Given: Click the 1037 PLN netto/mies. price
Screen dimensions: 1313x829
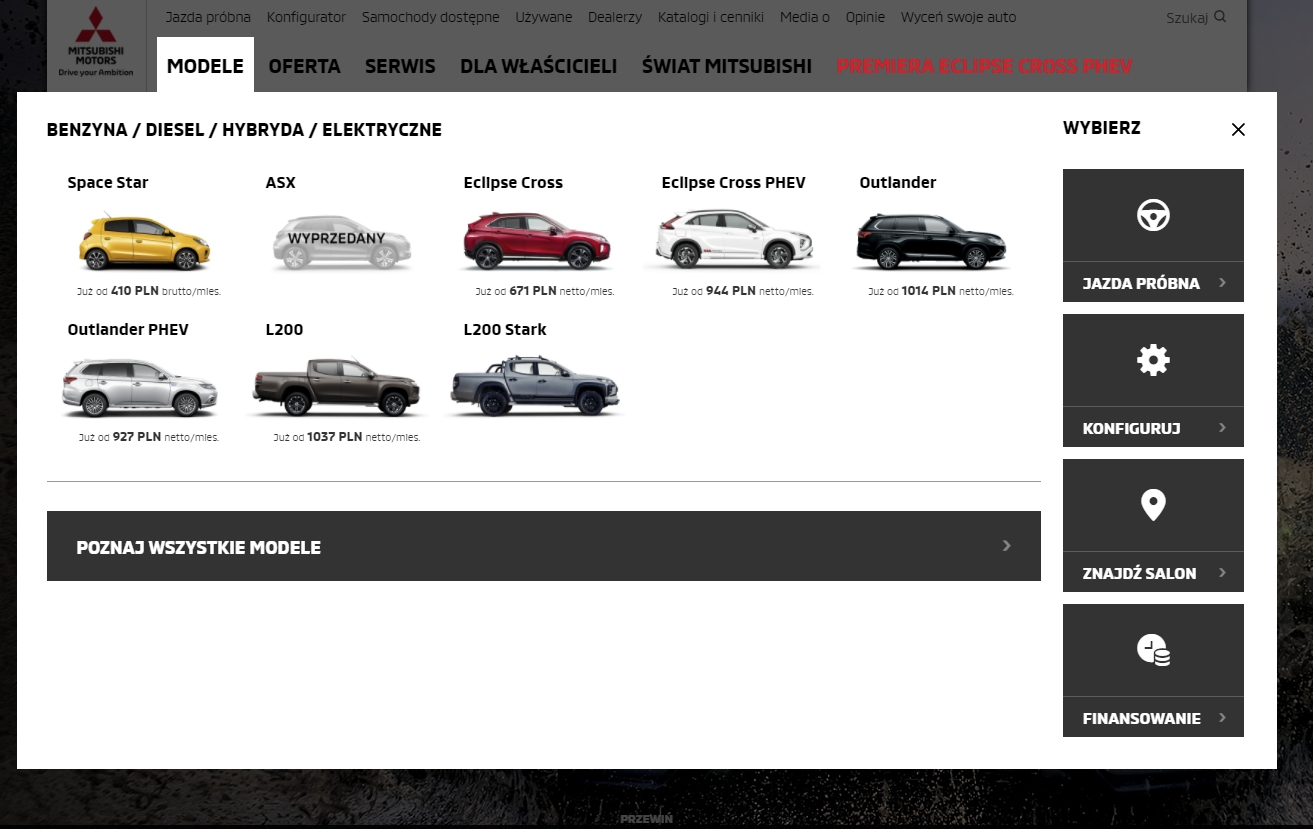Looking at the screenshot, I should coord(347,437).
